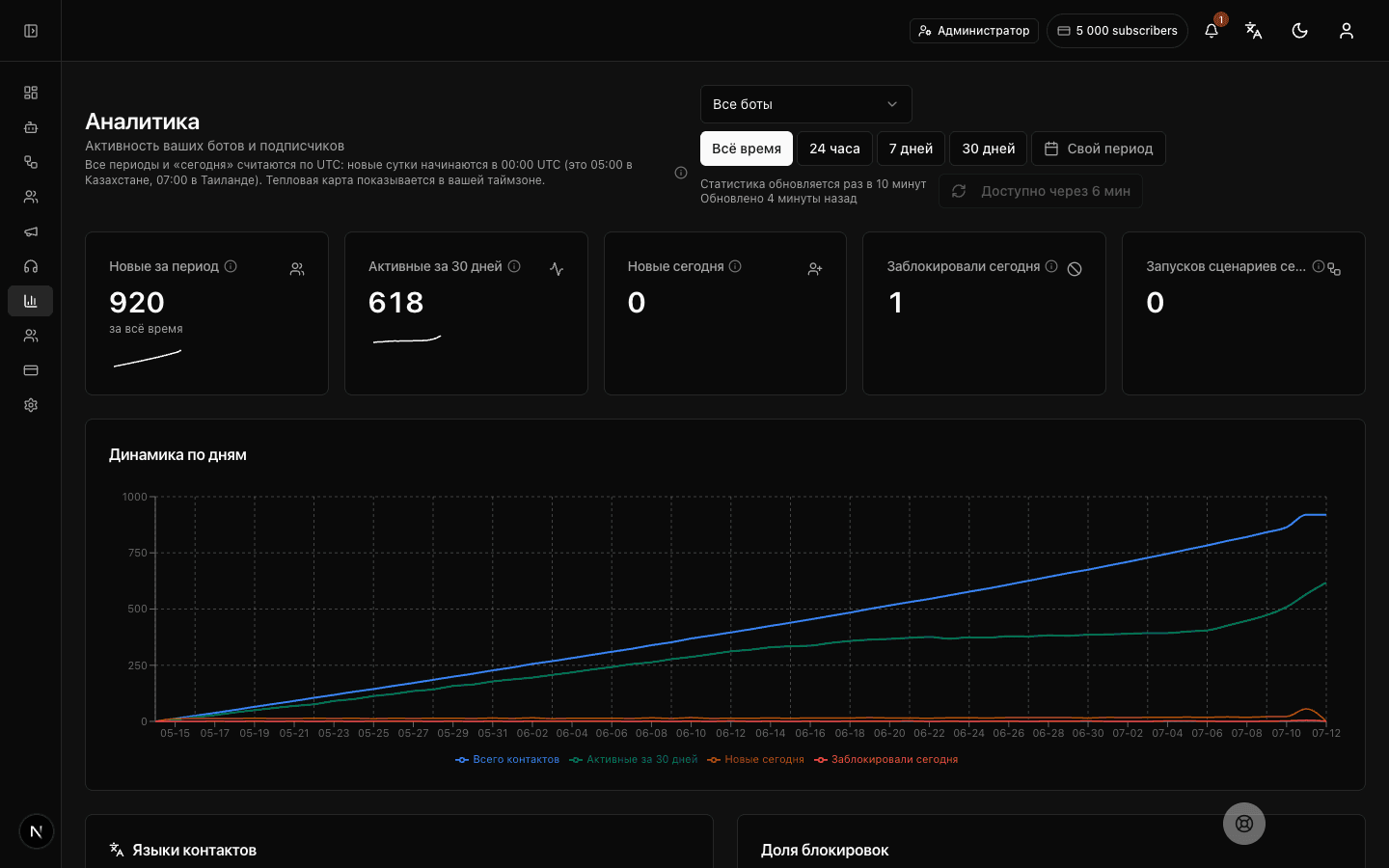1389x868 pixels.
Task: Click info icon next to Запусков сценариев
Action: pyautogui.click(x=1319, y=266)
